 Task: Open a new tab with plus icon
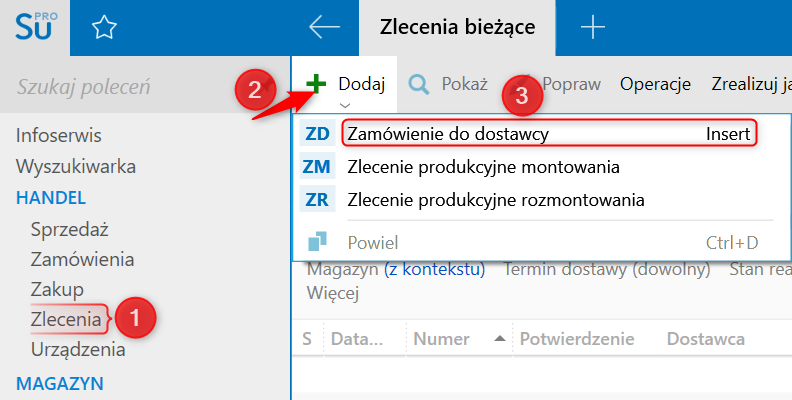point(593,28)
